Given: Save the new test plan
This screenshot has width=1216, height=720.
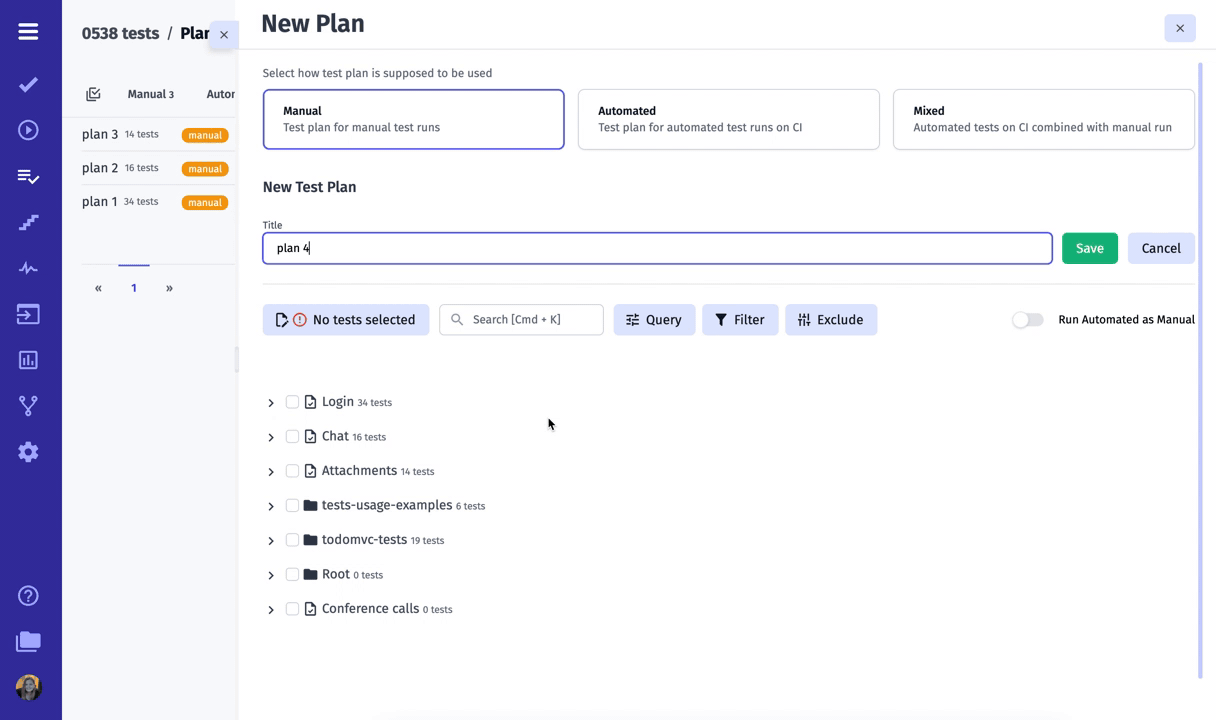Looking at the screenshot, I should (1090, 248).
